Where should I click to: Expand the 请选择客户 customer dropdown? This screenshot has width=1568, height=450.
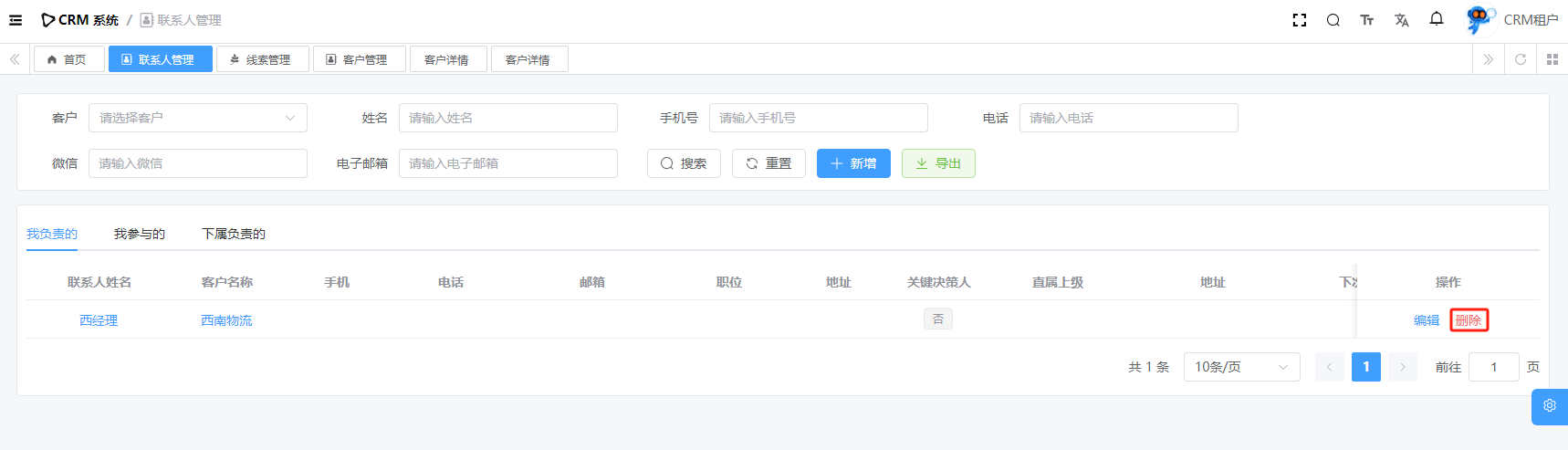click(x=197, y=118)
